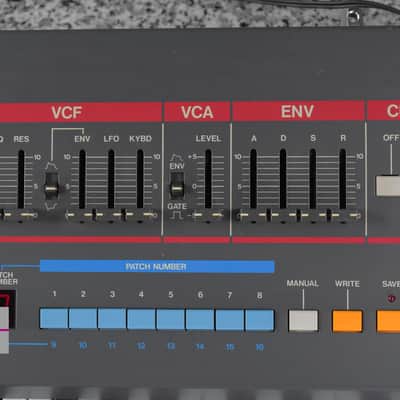Choose patch number button 6

pos(200,320)
